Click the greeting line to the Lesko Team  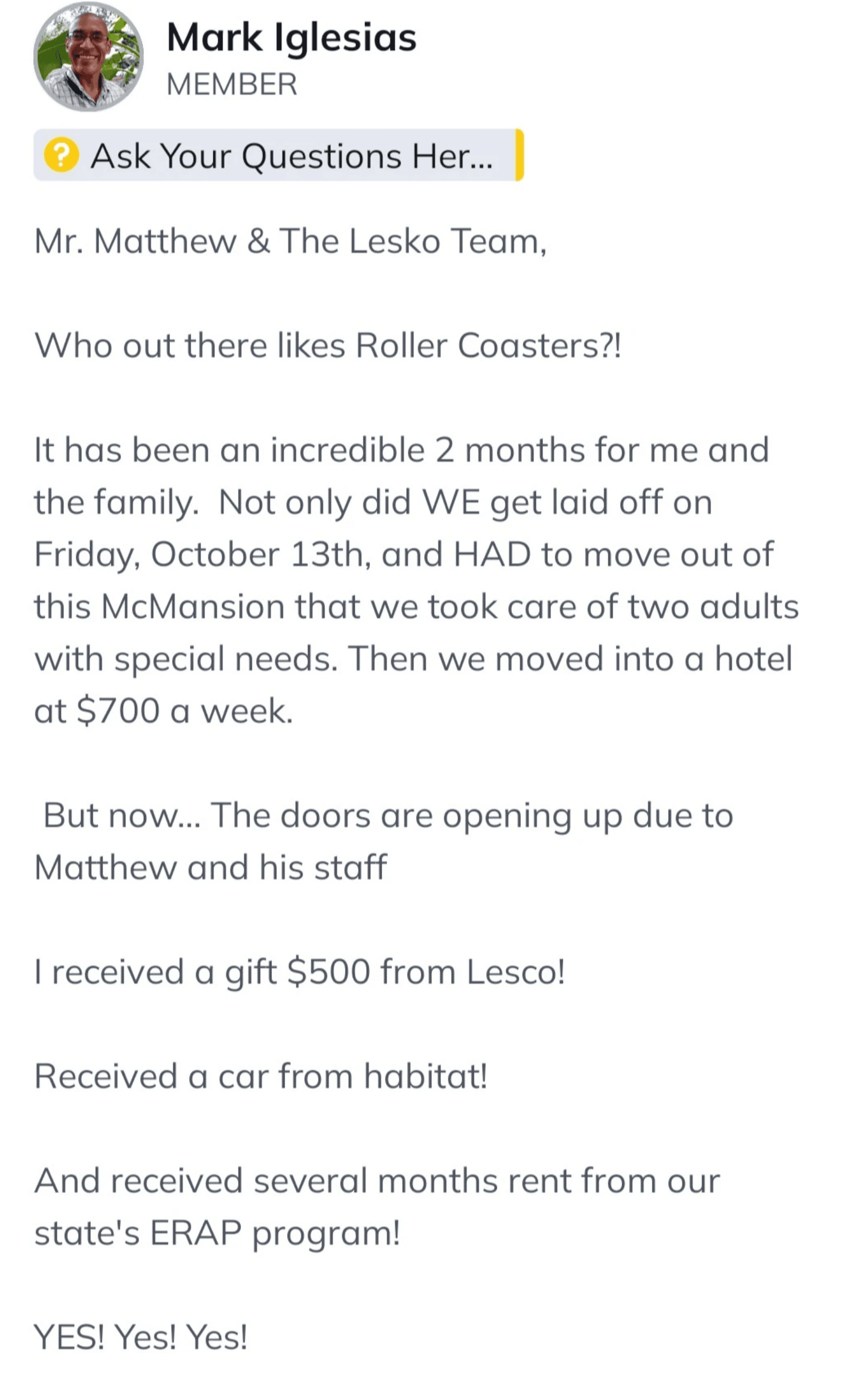[x=290, y=241]
